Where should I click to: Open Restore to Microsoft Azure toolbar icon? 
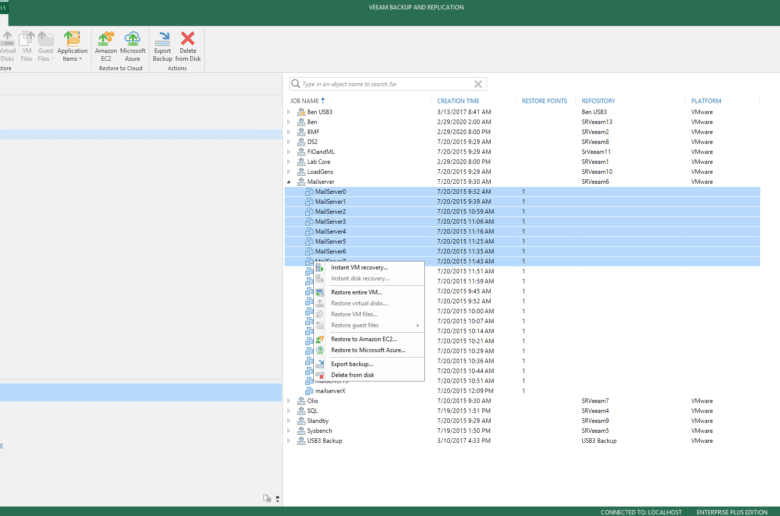(x=132, y=39)
